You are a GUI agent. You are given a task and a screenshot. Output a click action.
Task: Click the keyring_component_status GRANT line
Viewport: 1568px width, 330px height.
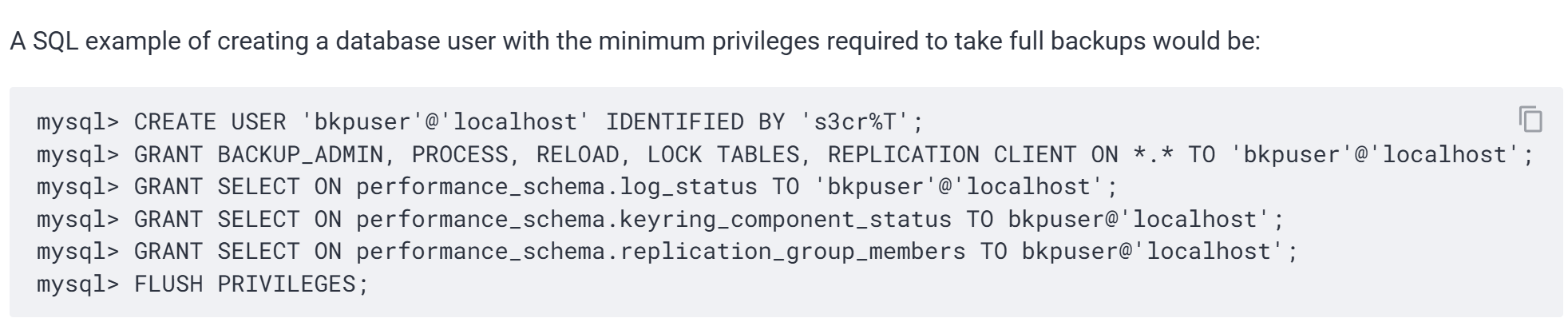click(660, 220)
